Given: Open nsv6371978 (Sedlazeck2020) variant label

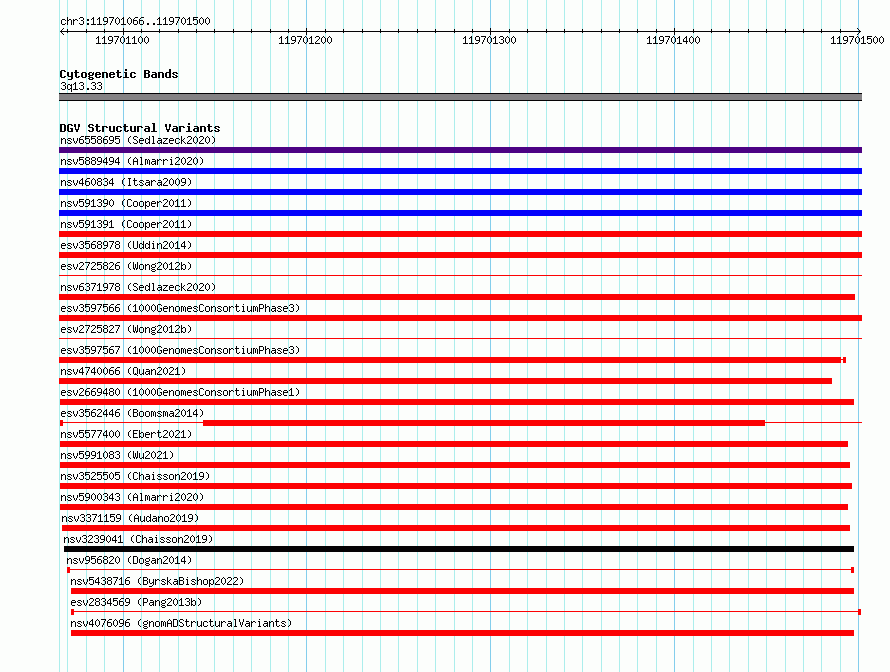Looking at the screenshot, I should click(x=138, y=287).
